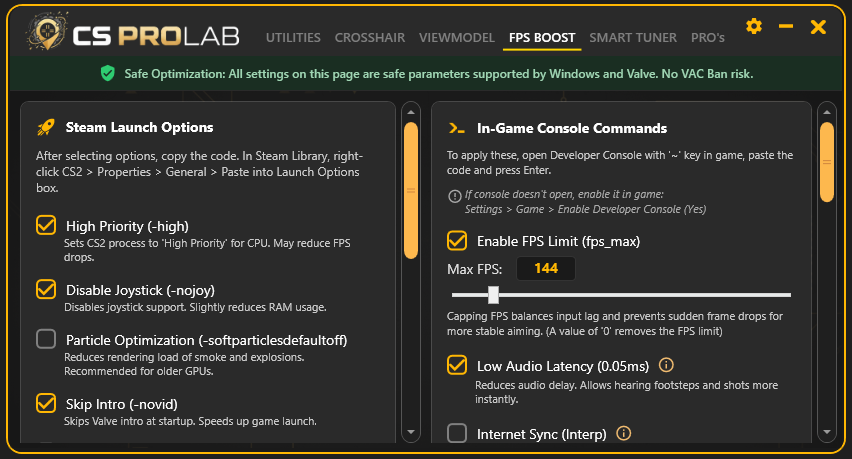Click 'Disables joystick support' description text
Viewport: 852px width, 459px height.
195,307
